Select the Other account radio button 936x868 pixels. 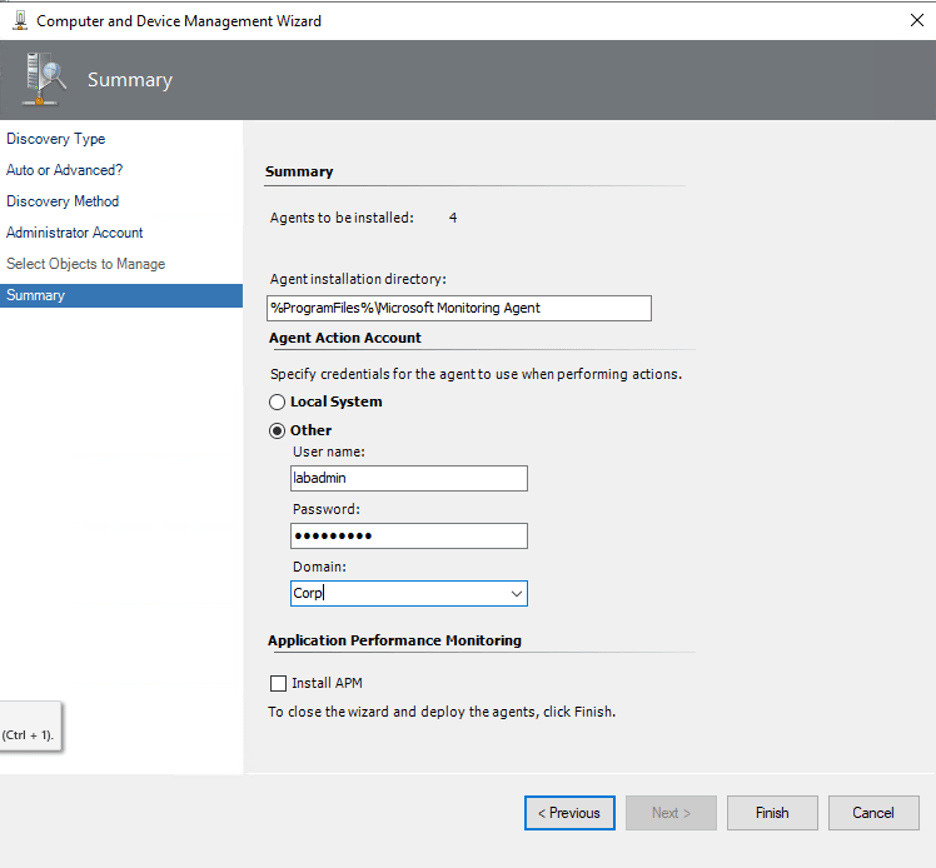278,431
